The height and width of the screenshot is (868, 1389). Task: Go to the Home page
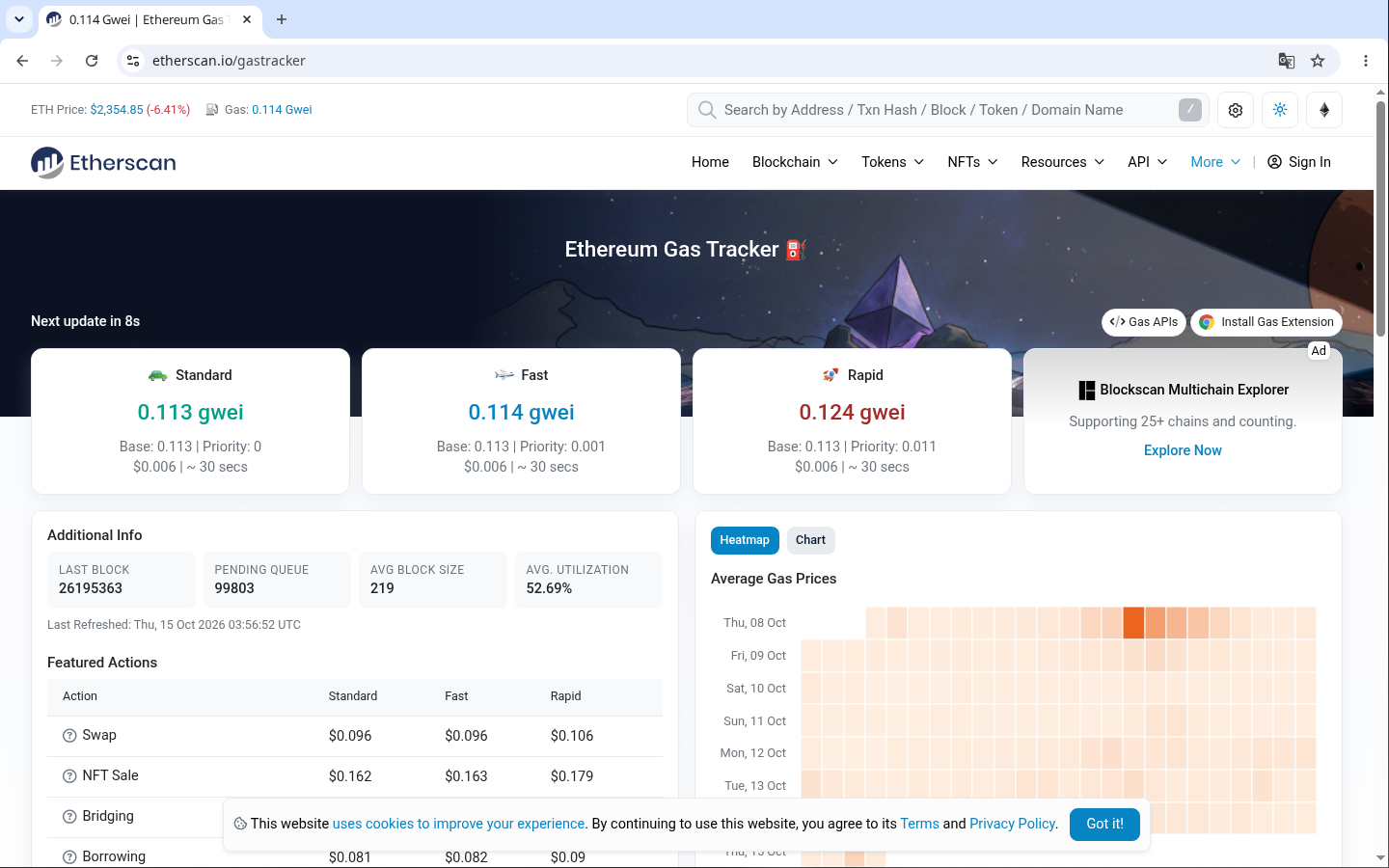(710, 162)
